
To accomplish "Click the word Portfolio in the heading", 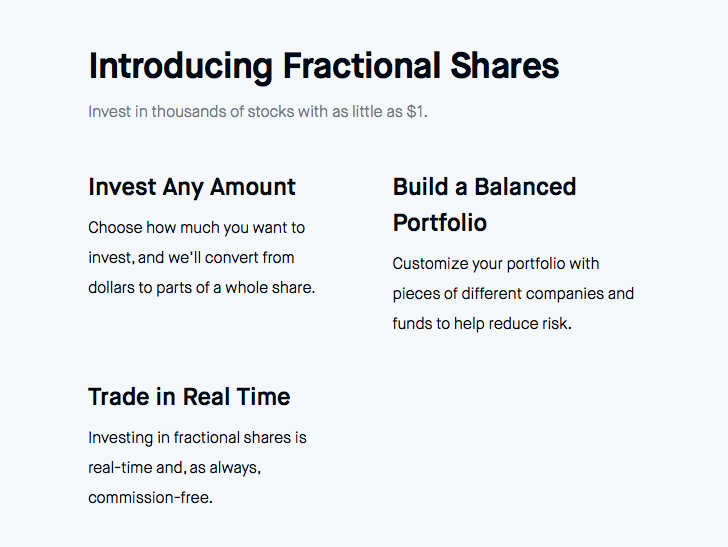I will 440,223.
